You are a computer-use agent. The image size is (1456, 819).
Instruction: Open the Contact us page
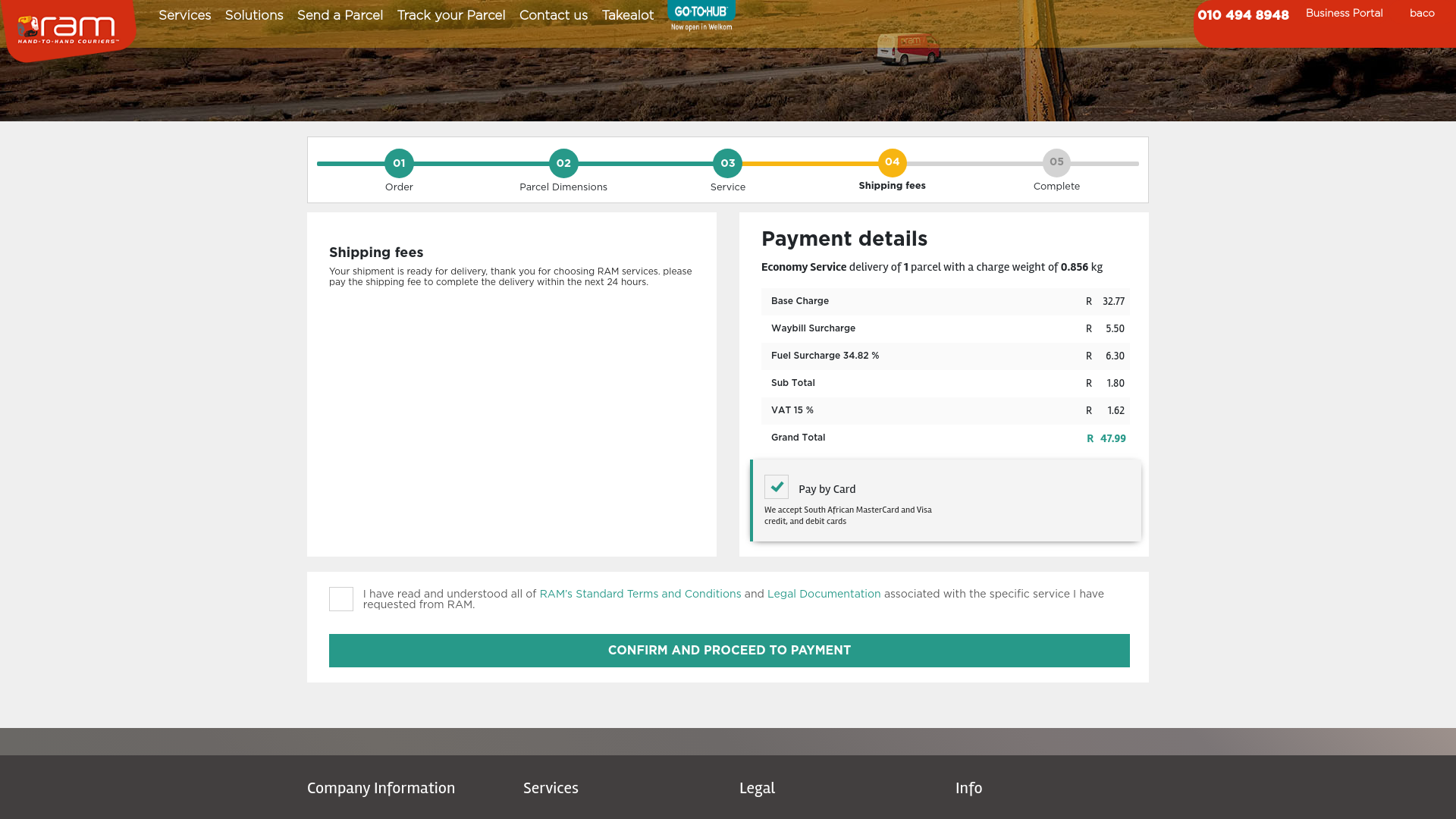point(554,16)
